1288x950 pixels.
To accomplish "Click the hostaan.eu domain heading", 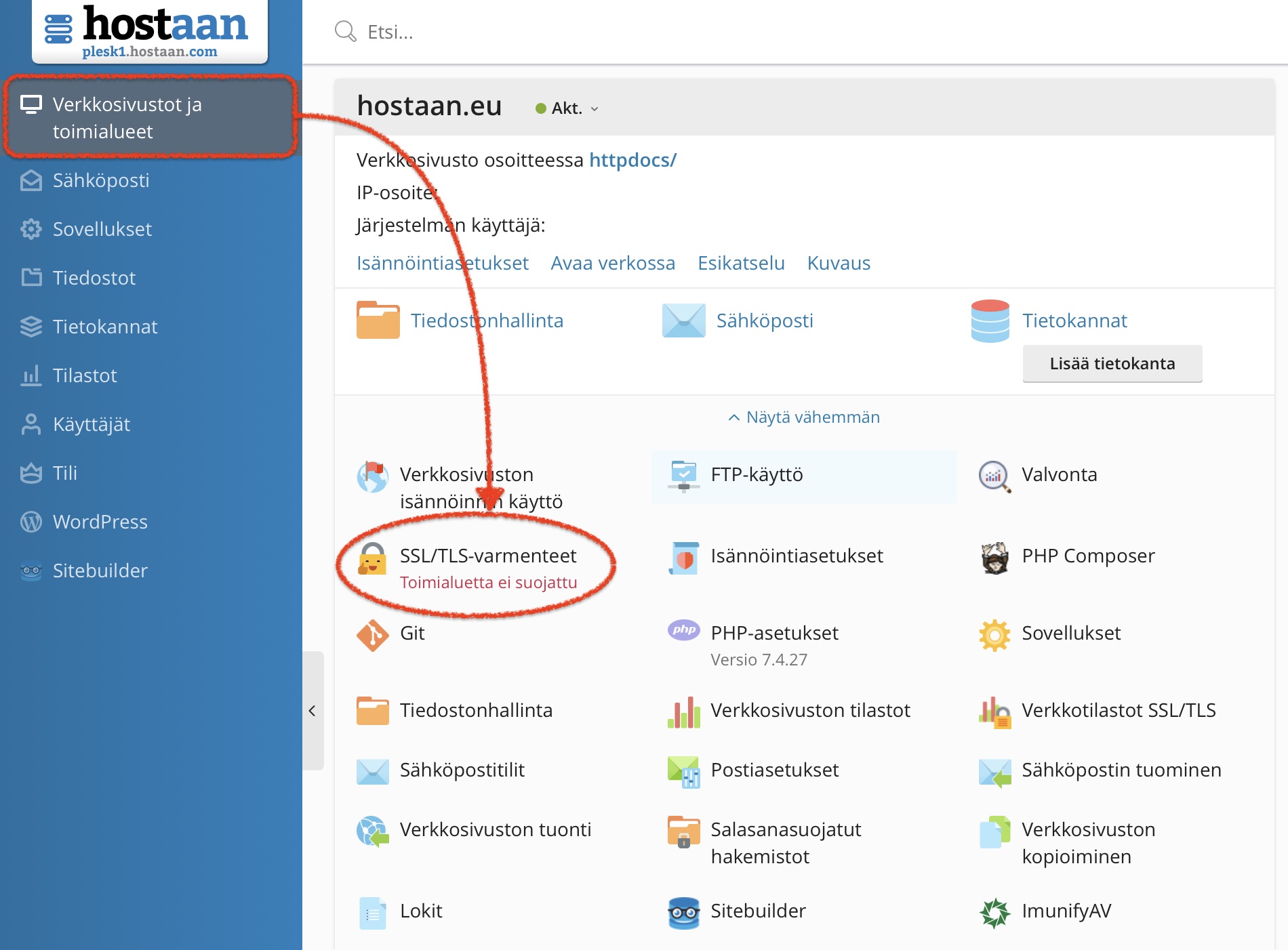I will click(429, 106).
